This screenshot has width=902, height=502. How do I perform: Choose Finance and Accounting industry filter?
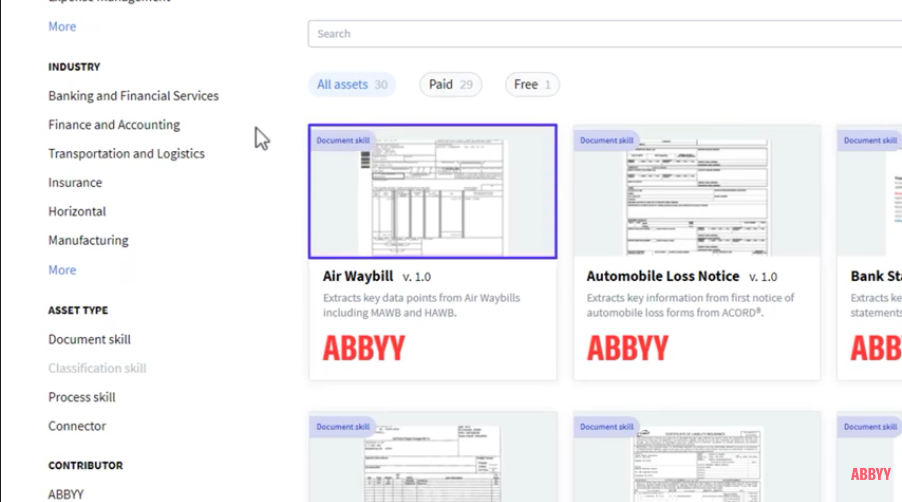[114, 125]
